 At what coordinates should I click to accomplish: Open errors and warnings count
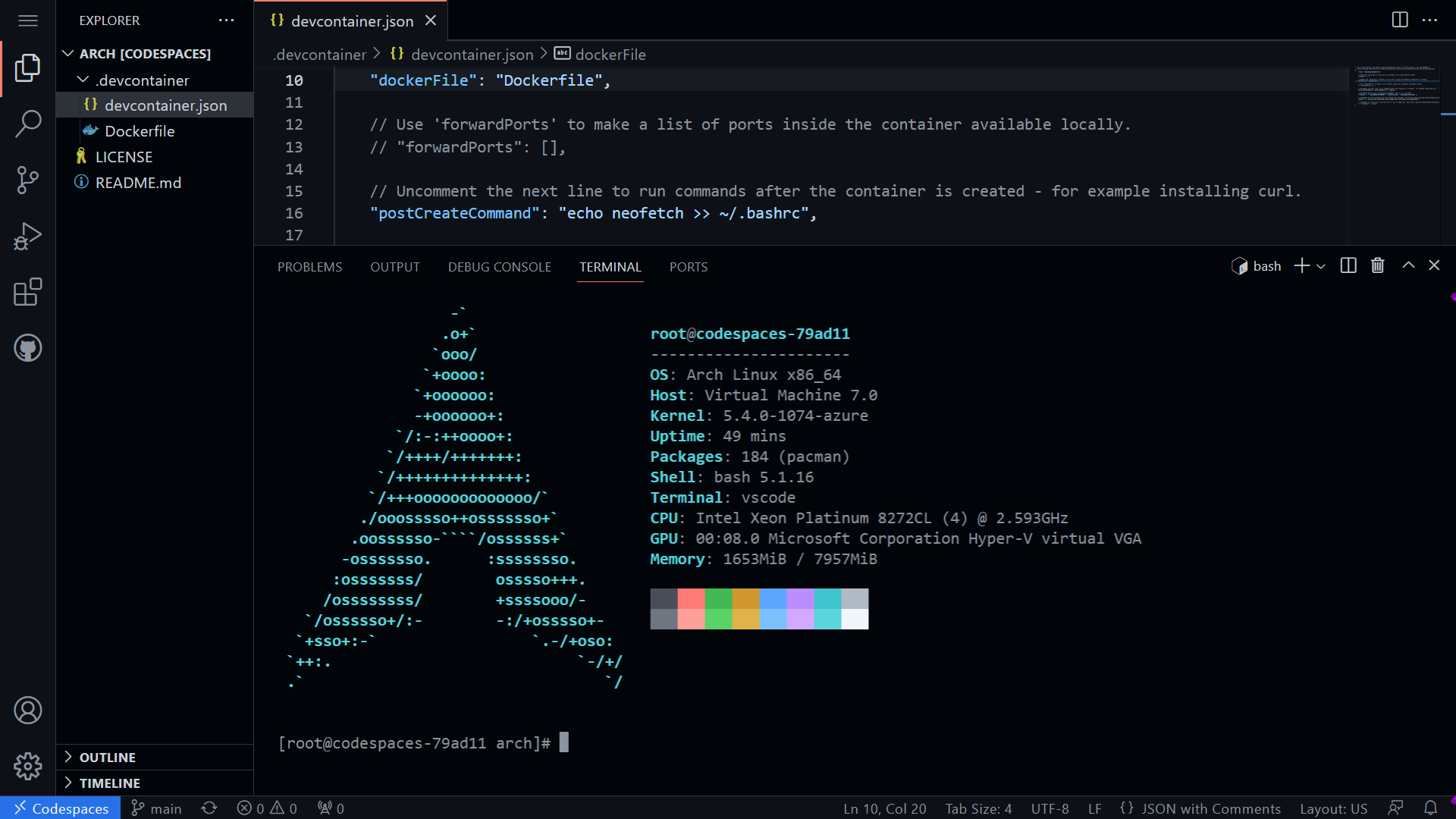267,808
